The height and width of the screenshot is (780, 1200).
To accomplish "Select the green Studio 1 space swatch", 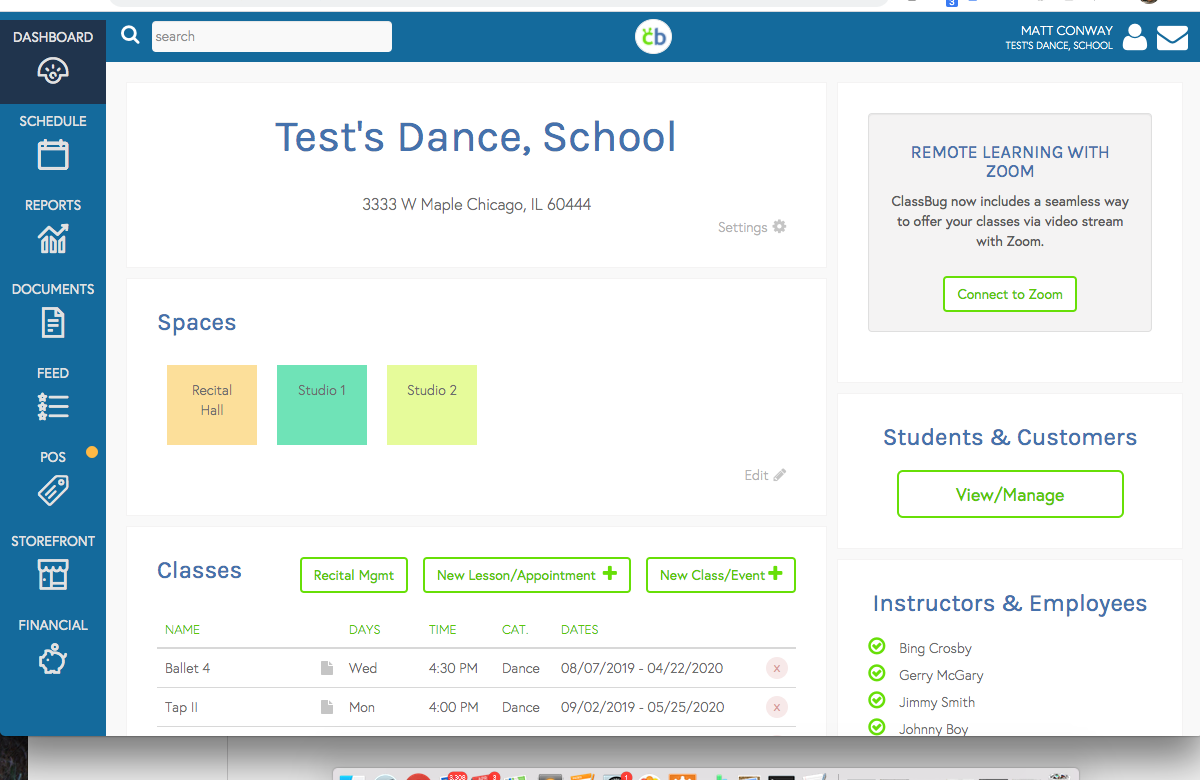I will 322,404.
